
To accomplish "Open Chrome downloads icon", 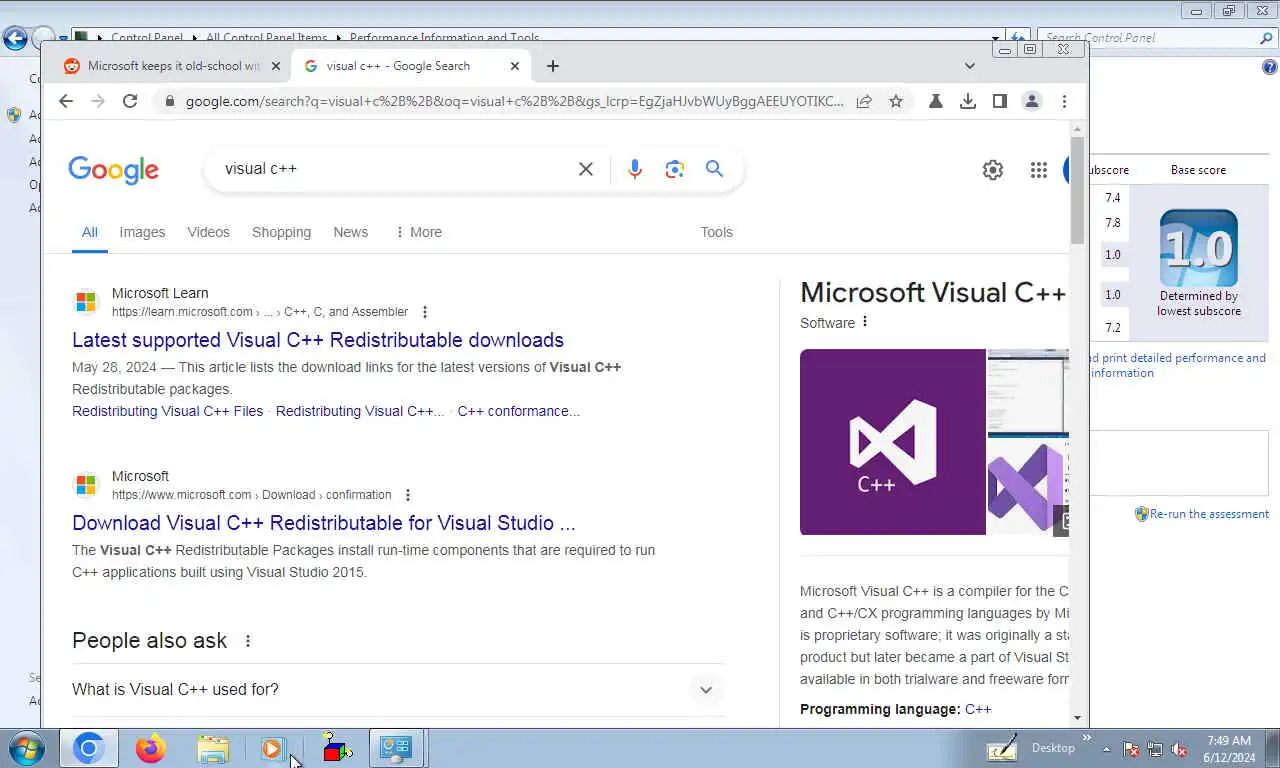I will coord(968,101).
